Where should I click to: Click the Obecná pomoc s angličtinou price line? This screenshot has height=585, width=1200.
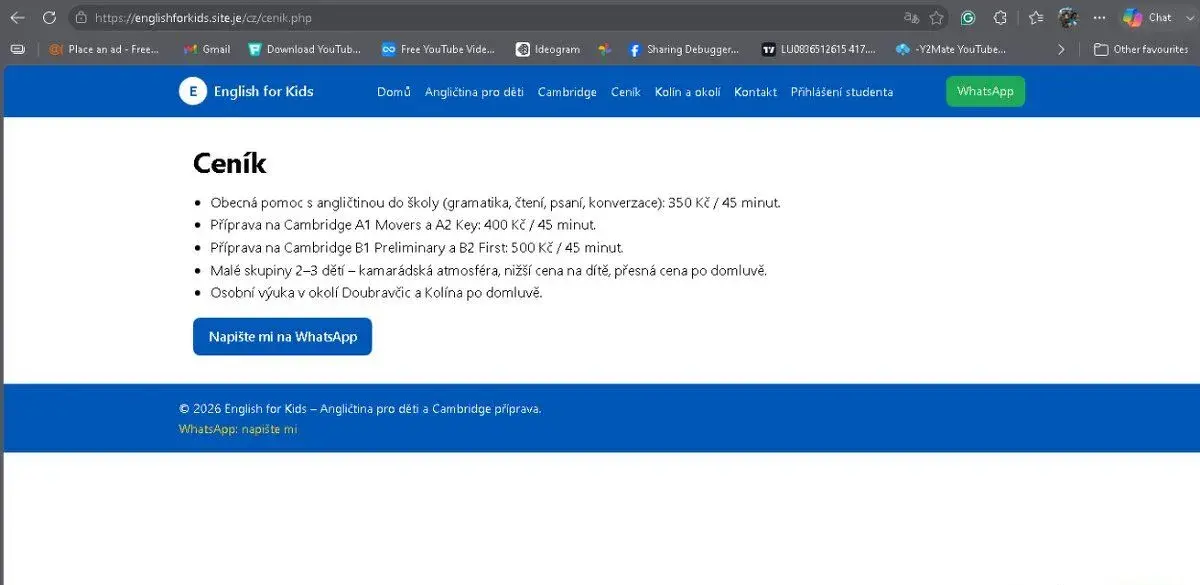tap(495, 203)
